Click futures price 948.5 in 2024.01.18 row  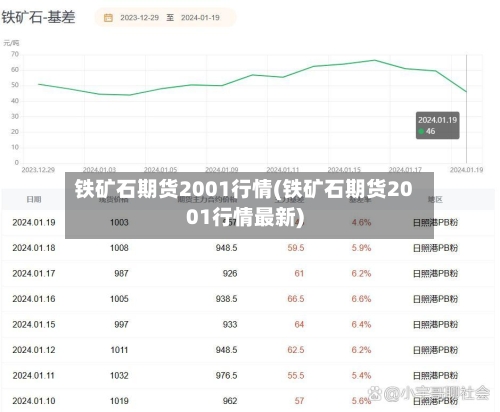(x=226, y=248)
